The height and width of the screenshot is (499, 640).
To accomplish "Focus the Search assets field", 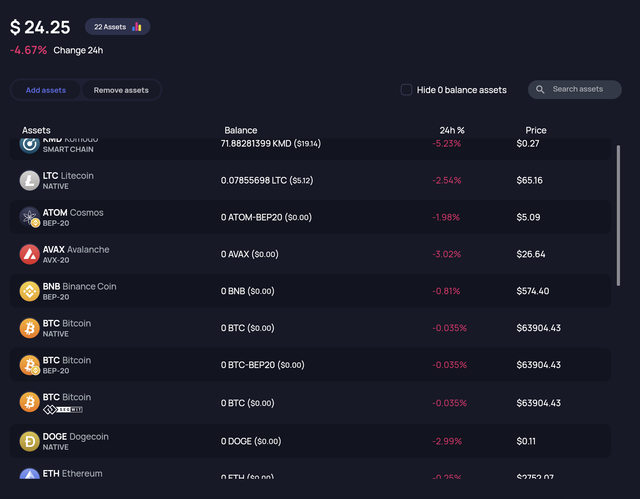I will tap(575, 89).
